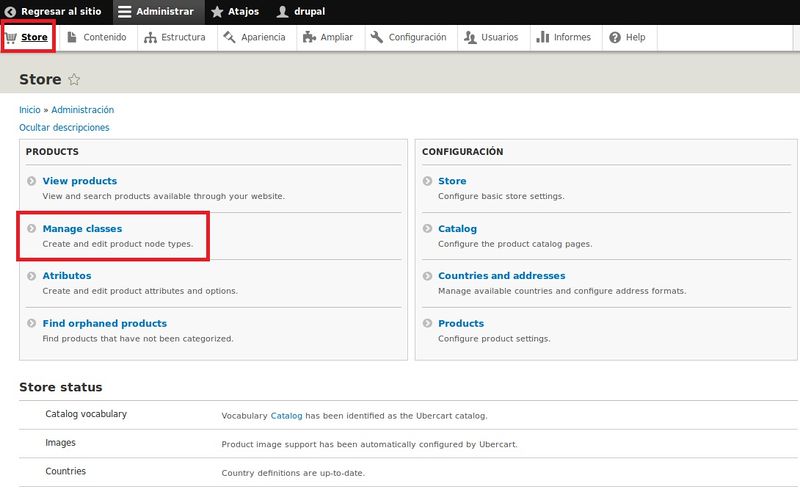Image resolution: width=800 pixels, height=492 pixels.
Task: Click the shopping cart Store icon
Action: [11, 37]
